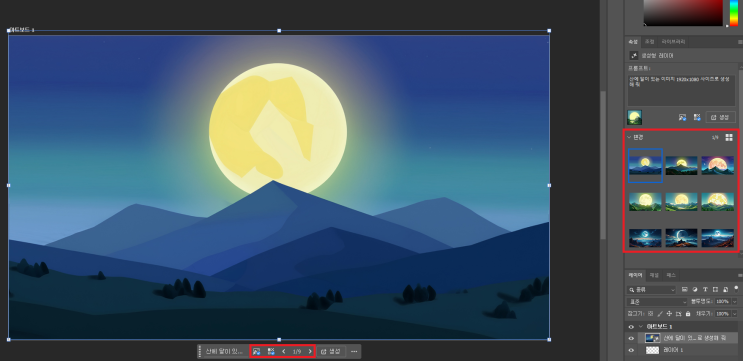The image size is (743, 361).
Task: Filter layers by shape layers icon
Action: click(715, 289)
